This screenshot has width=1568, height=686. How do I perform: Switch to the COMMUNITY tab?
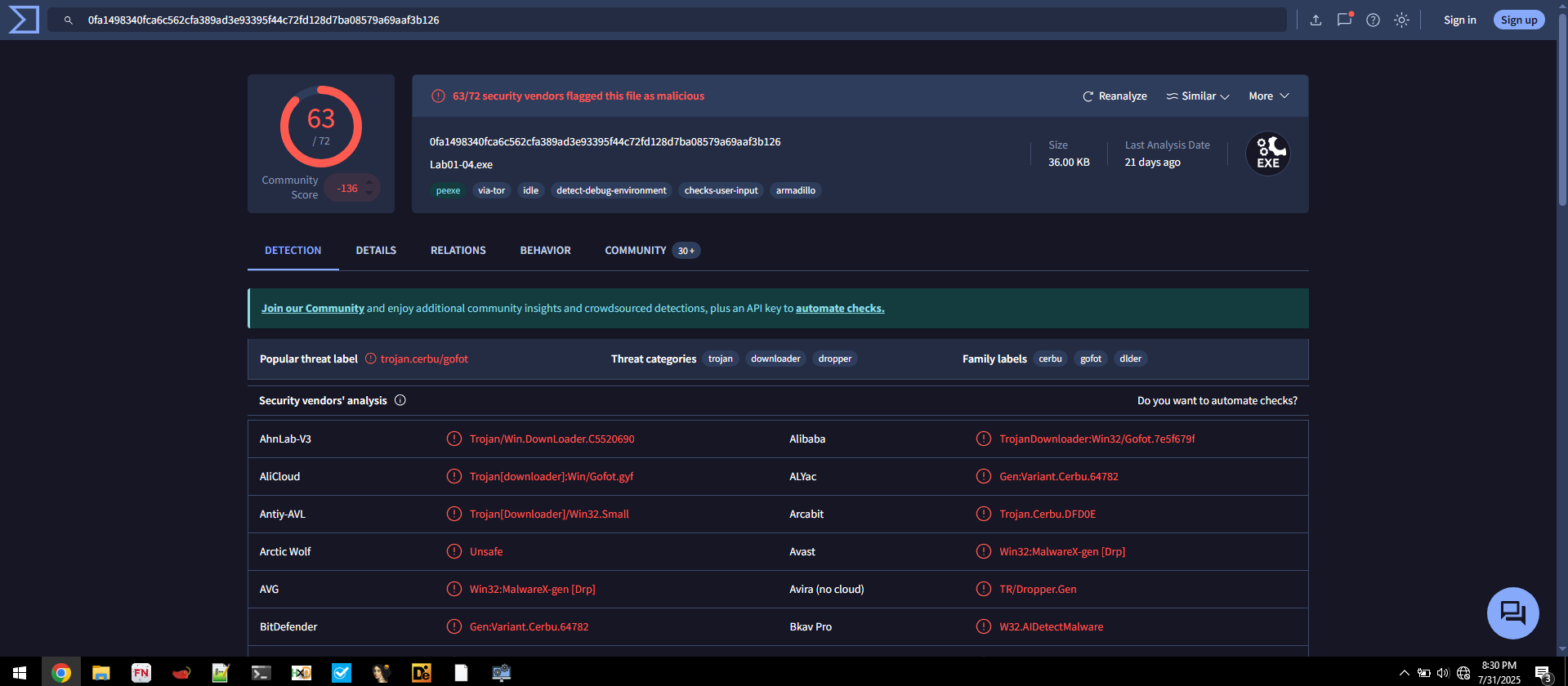pyautogui.click(x=652, y=251)
